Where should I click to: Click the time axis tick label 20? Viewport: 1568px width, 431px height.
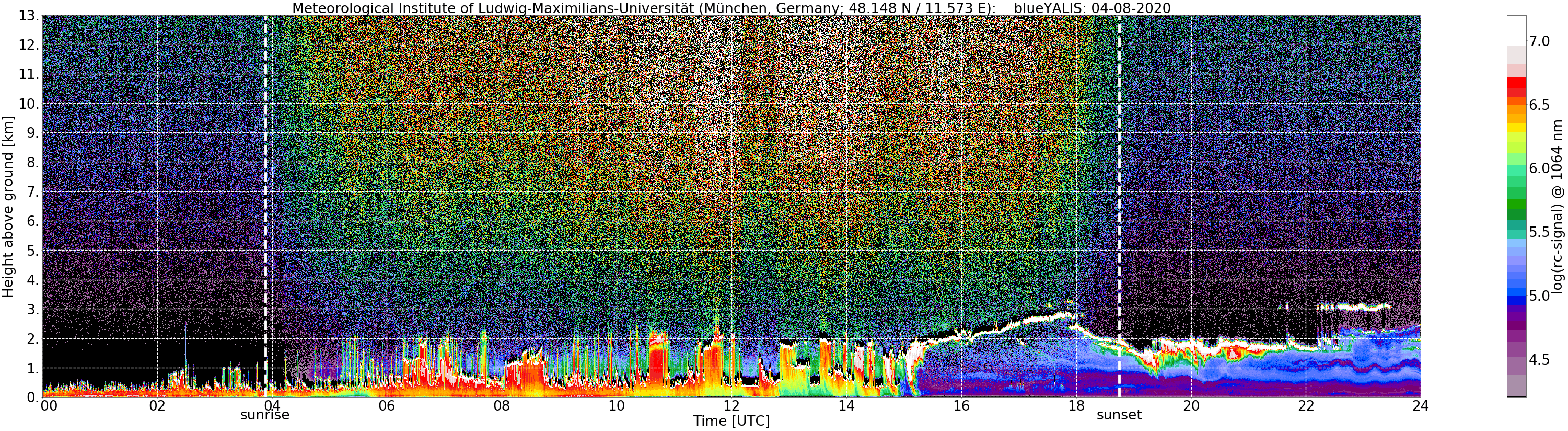[x=1191, y=406]
